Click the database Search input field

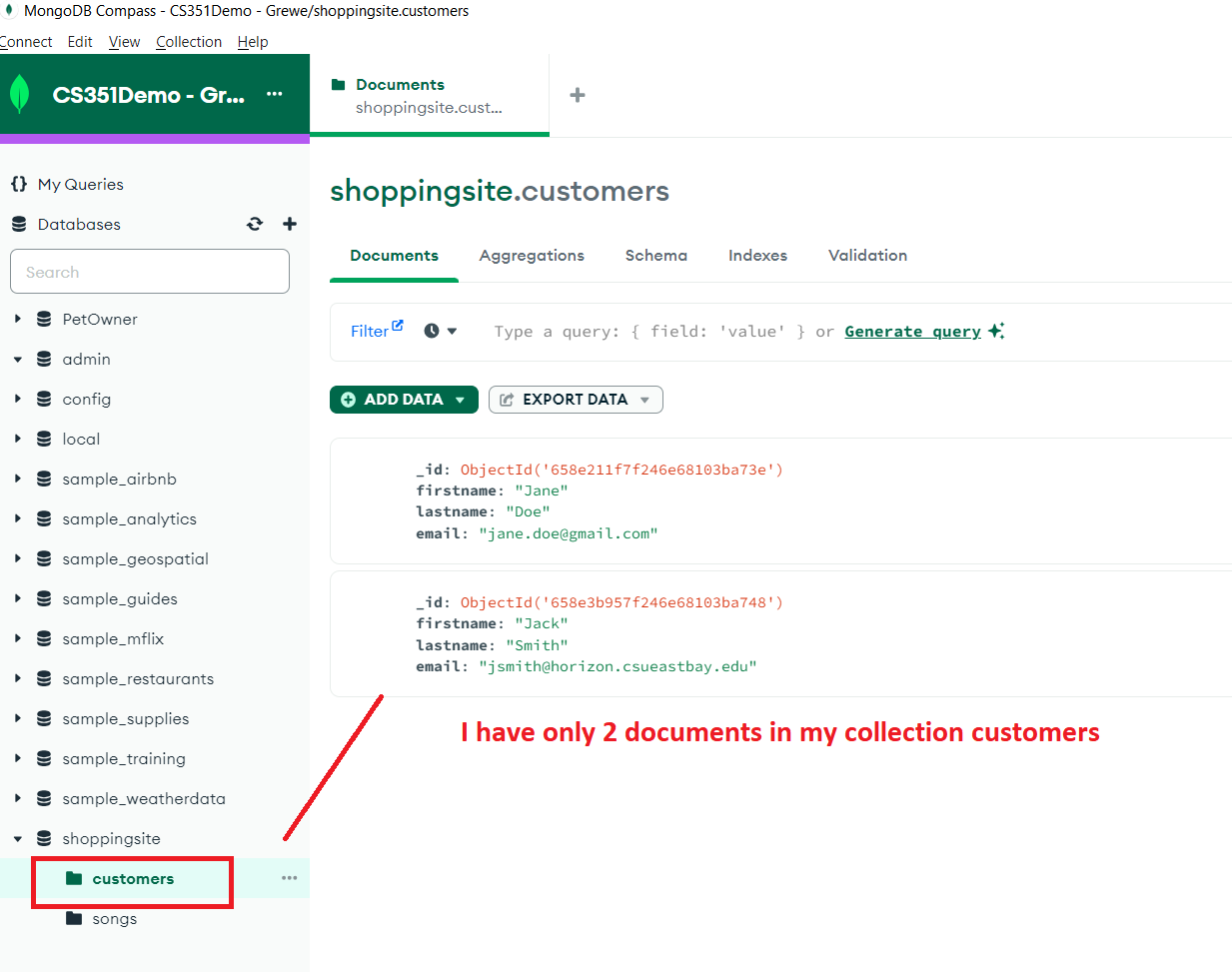(x=150, y=272)
